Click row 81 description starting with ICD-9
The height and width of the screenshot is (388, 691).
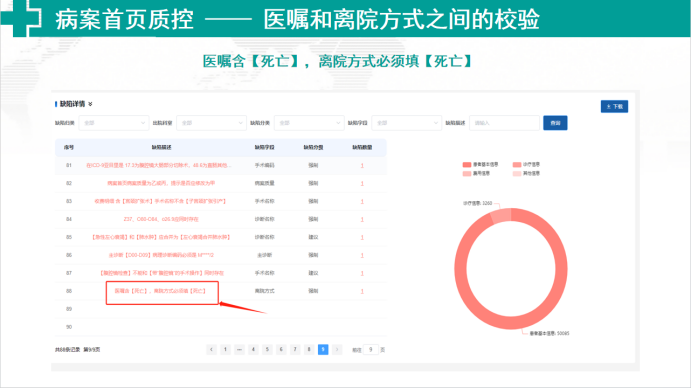pyautogui.click(x=159, y=165)
